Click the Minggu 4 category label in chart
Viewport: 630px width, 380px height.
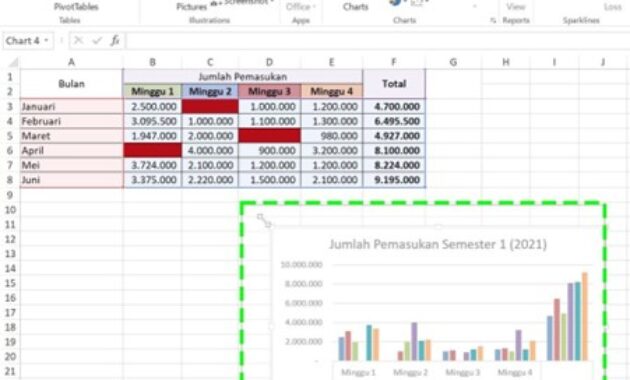tap(515, 372)
